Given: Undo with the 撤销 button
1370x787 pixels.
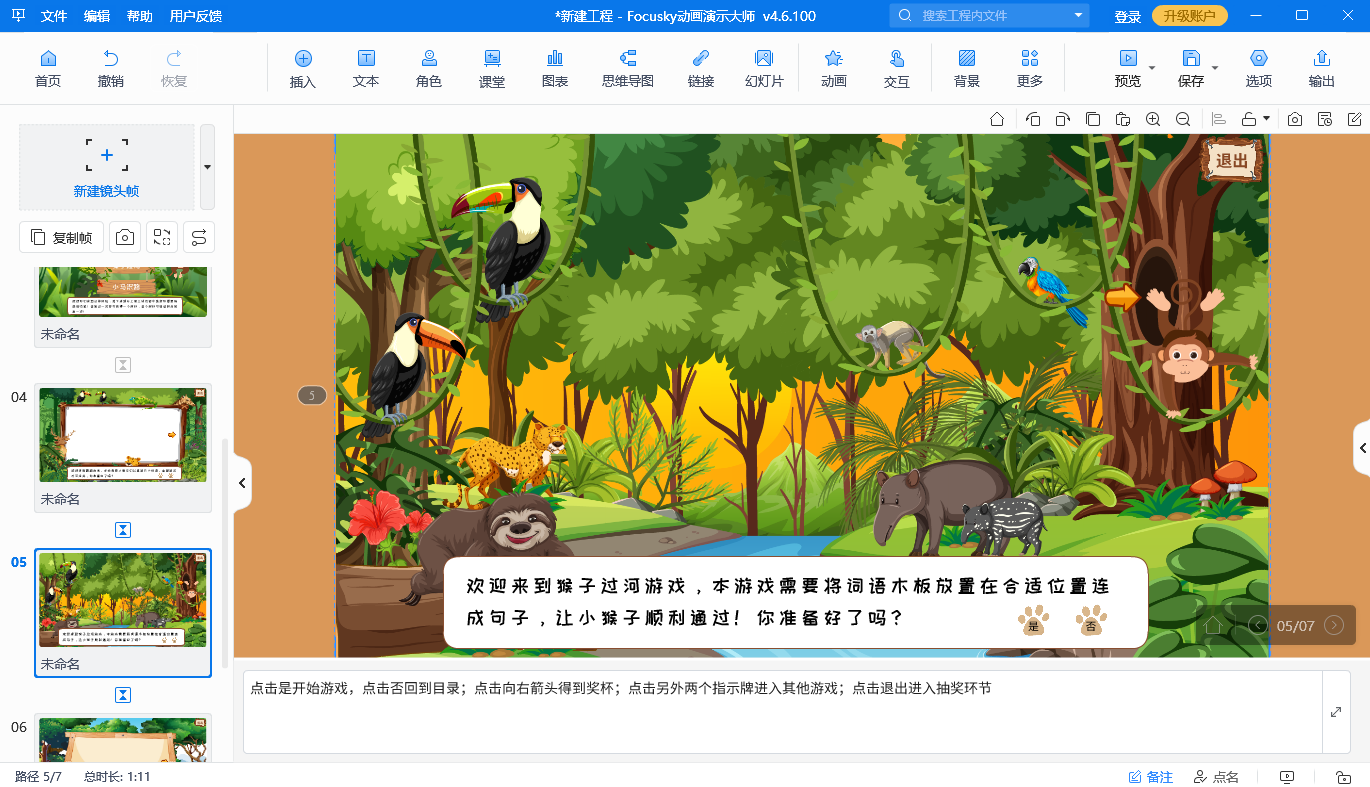Looking at the screenshot, I should pyautogui.click(x=111, y=68).
